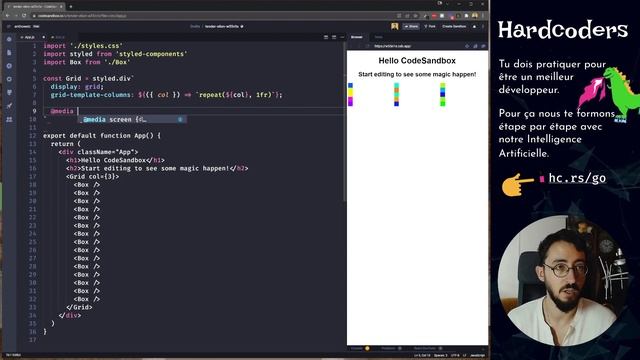Click the Share button
The height and width of the screenshot is (360, 640).
point(411,27)
